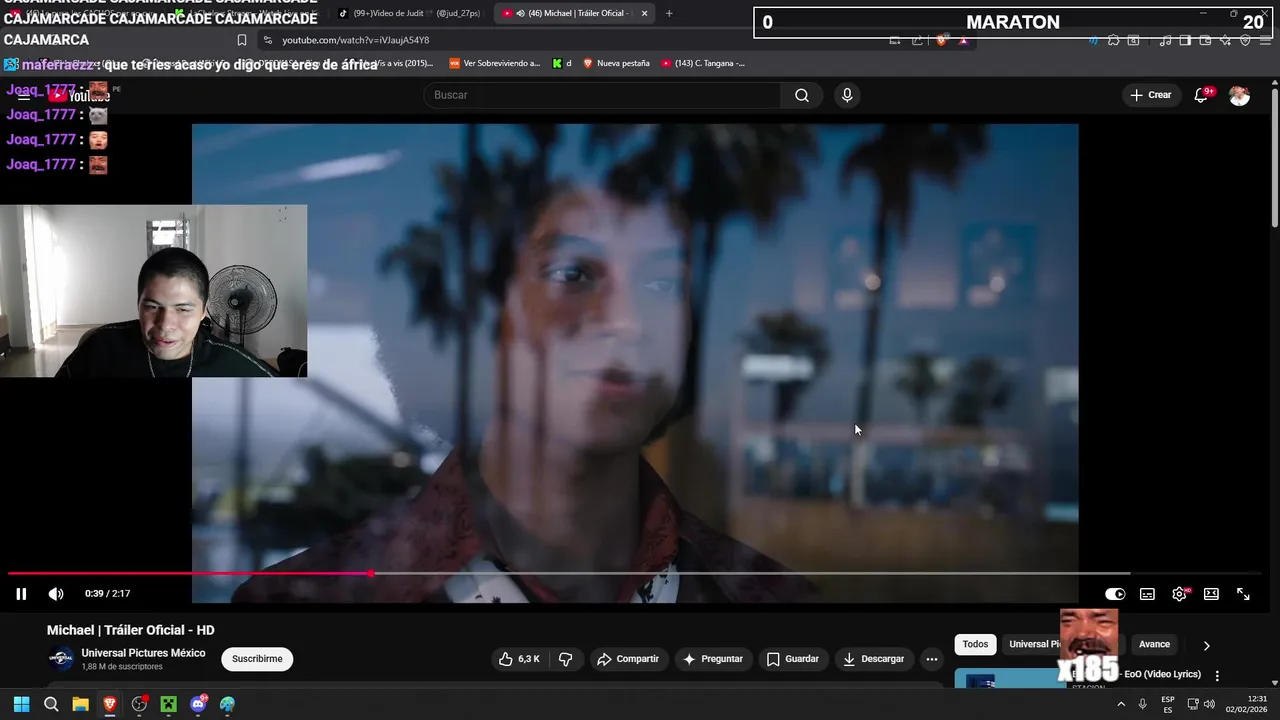Viewport: 1280px width, 720px height.
Task: Open the YouTube notifications bell
Action: pos(1202,95)
